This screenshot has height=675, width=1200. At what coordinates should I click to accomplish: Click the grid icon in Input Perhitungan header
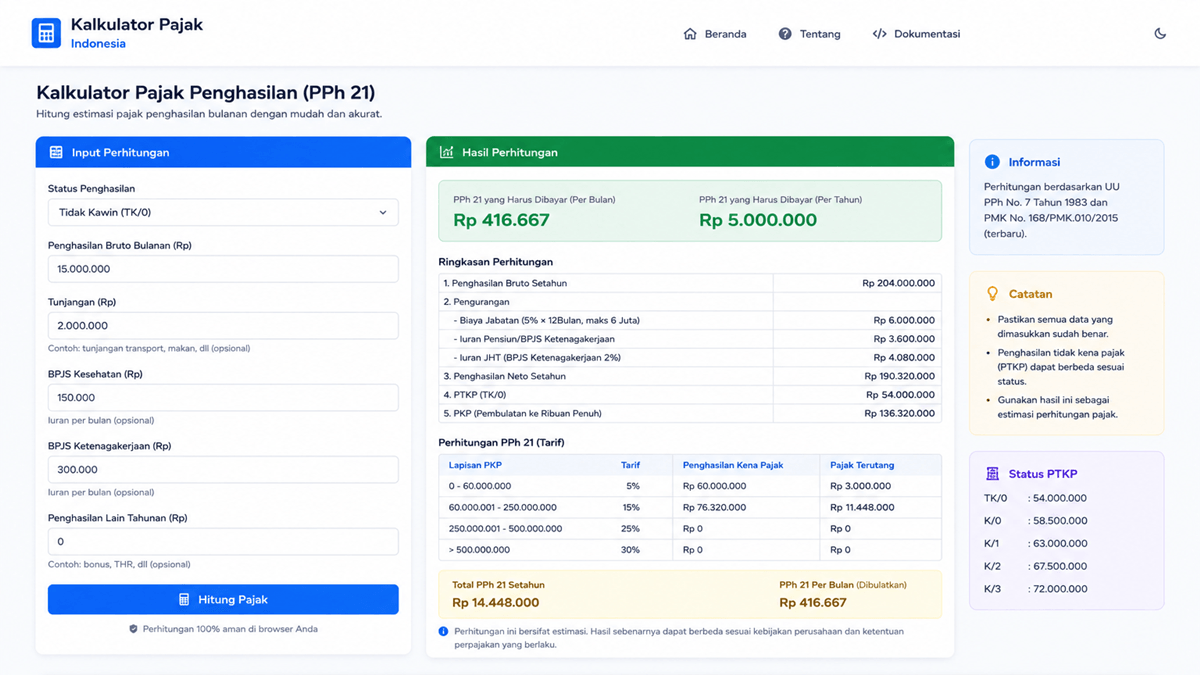(x=56, y=153)
